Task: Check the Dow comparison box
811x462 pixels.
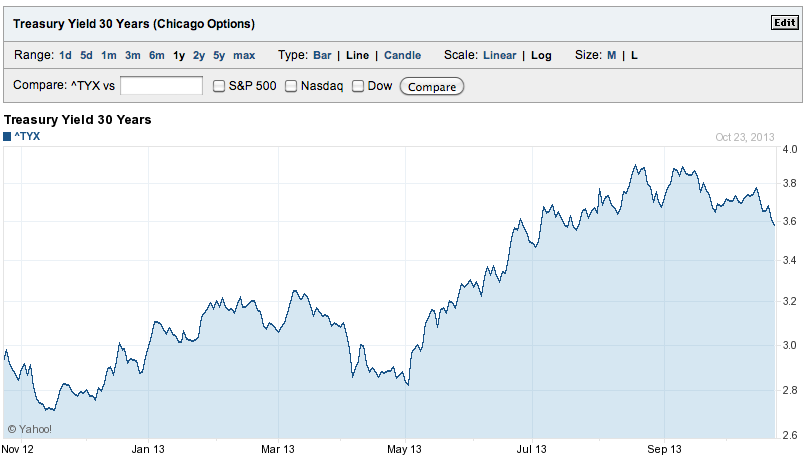Action: (358, 86)
